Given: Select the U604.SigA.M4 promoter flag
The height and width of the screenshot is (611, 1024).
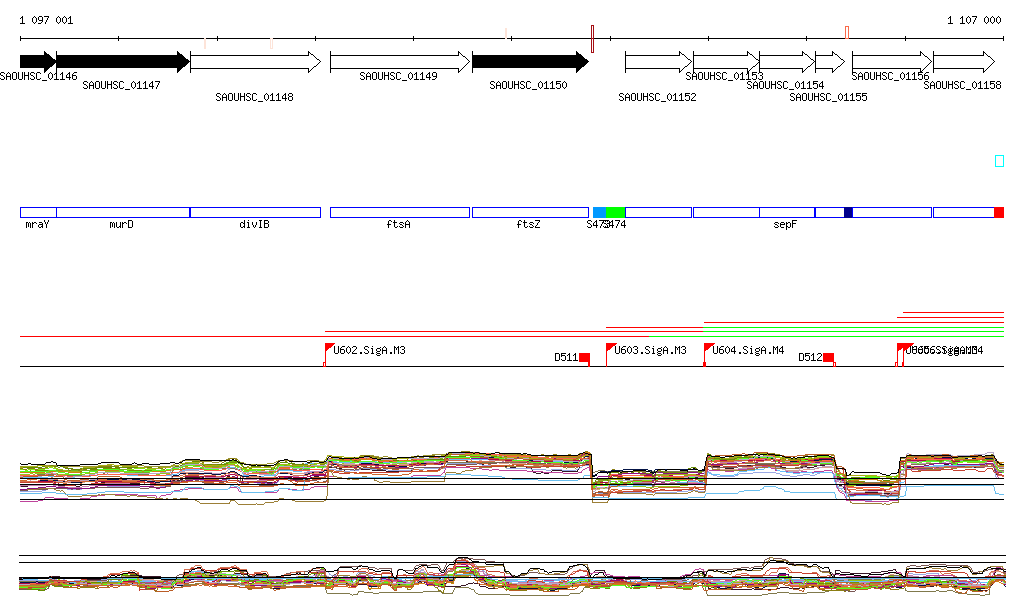Looking at the screenshot, I should (708, 350).
